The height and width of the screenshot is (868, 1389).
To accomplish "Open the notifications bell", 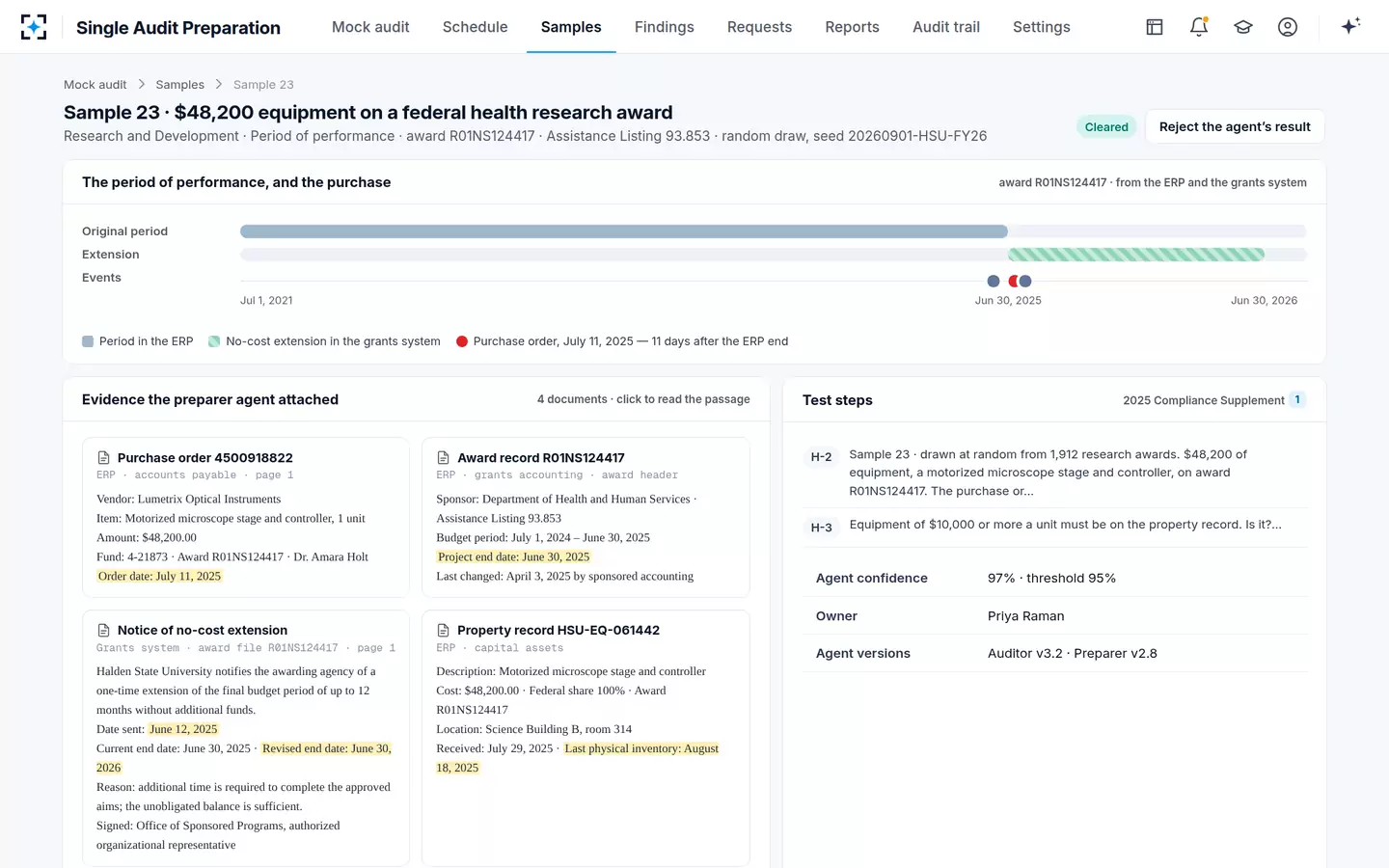I will click(1199, 27).
